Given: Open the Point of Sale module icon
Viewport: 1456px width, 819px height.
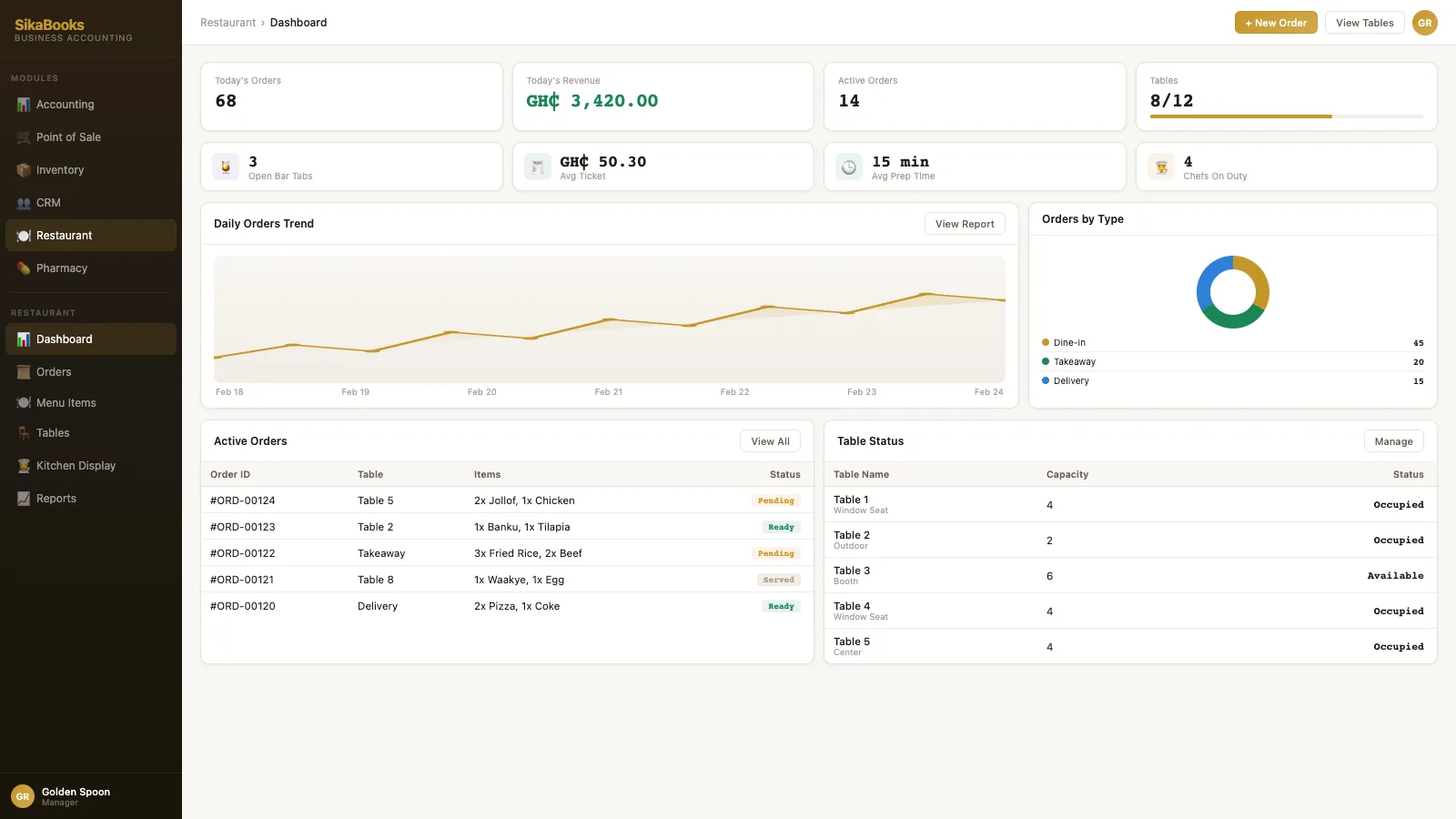Looking at the screenshot, I should [24, 137].
